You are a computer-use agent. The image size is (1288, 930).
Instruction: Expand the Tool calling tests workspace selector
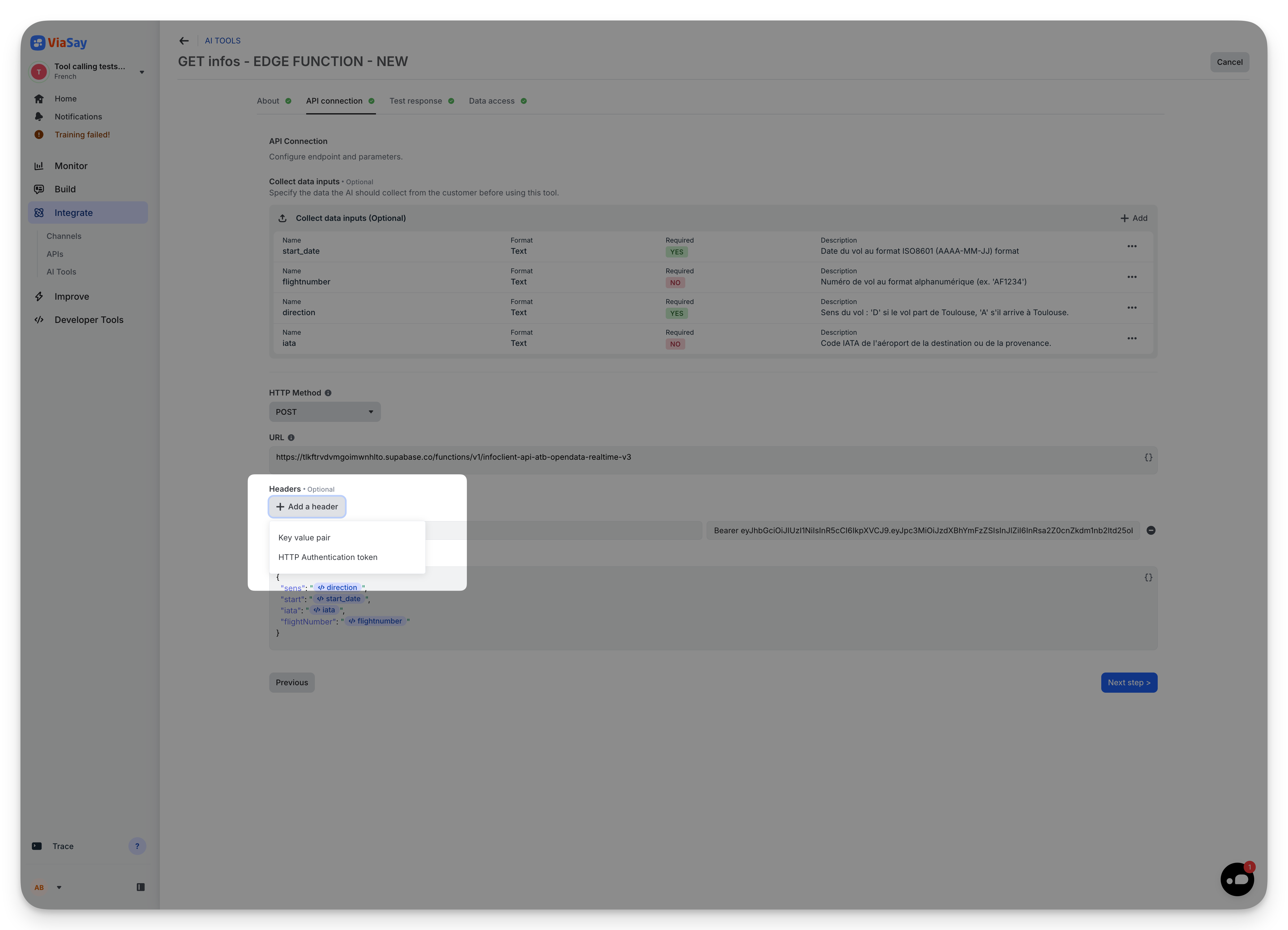[x=141, y=72]
